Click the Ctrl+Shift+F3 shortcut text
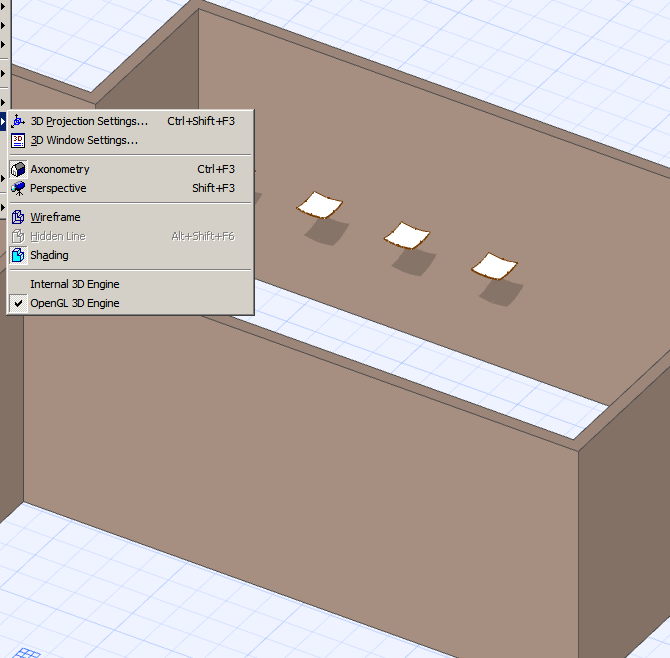670x658 pixels. tap(201, 121)
